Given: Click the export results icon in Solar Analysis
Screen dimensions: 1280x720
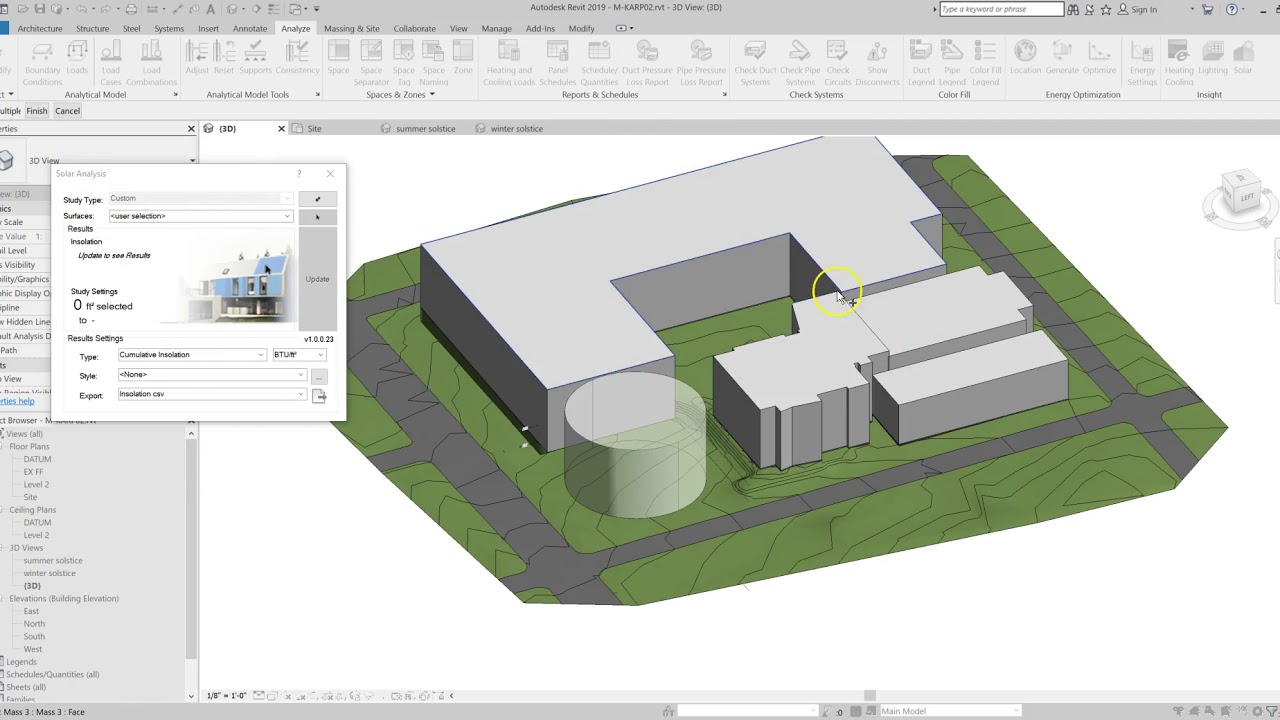Looking at the screenshot, I should [x=320, y=397].
